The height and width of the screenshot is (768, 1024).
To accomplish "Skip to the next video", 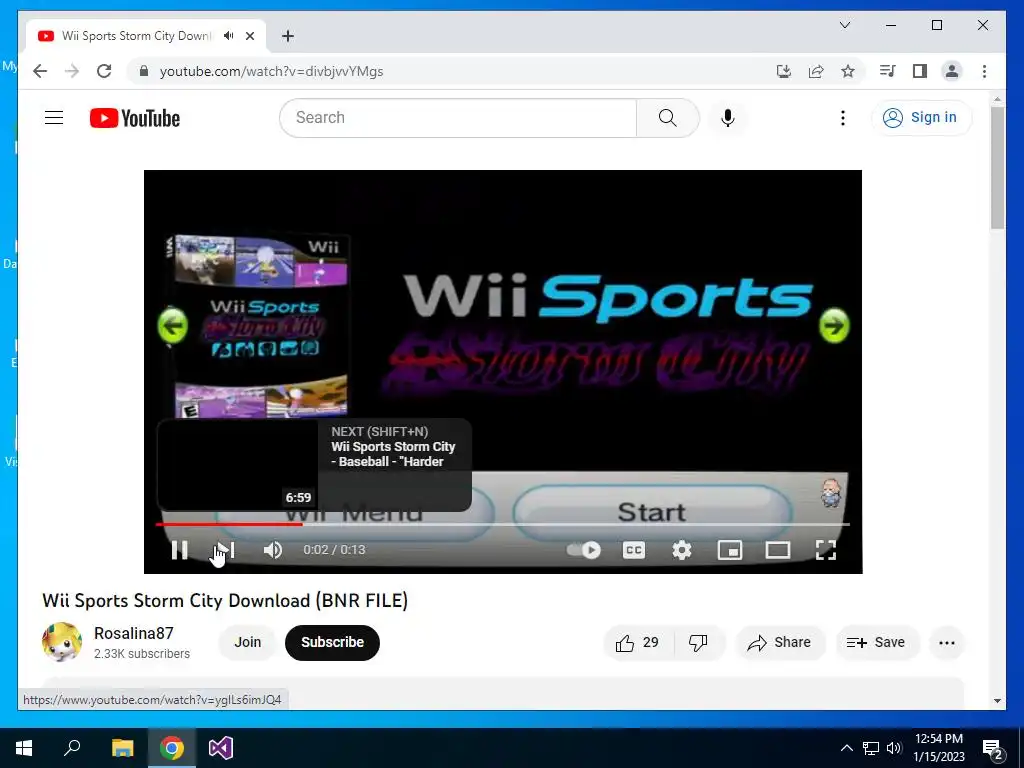I will (226, 550).
